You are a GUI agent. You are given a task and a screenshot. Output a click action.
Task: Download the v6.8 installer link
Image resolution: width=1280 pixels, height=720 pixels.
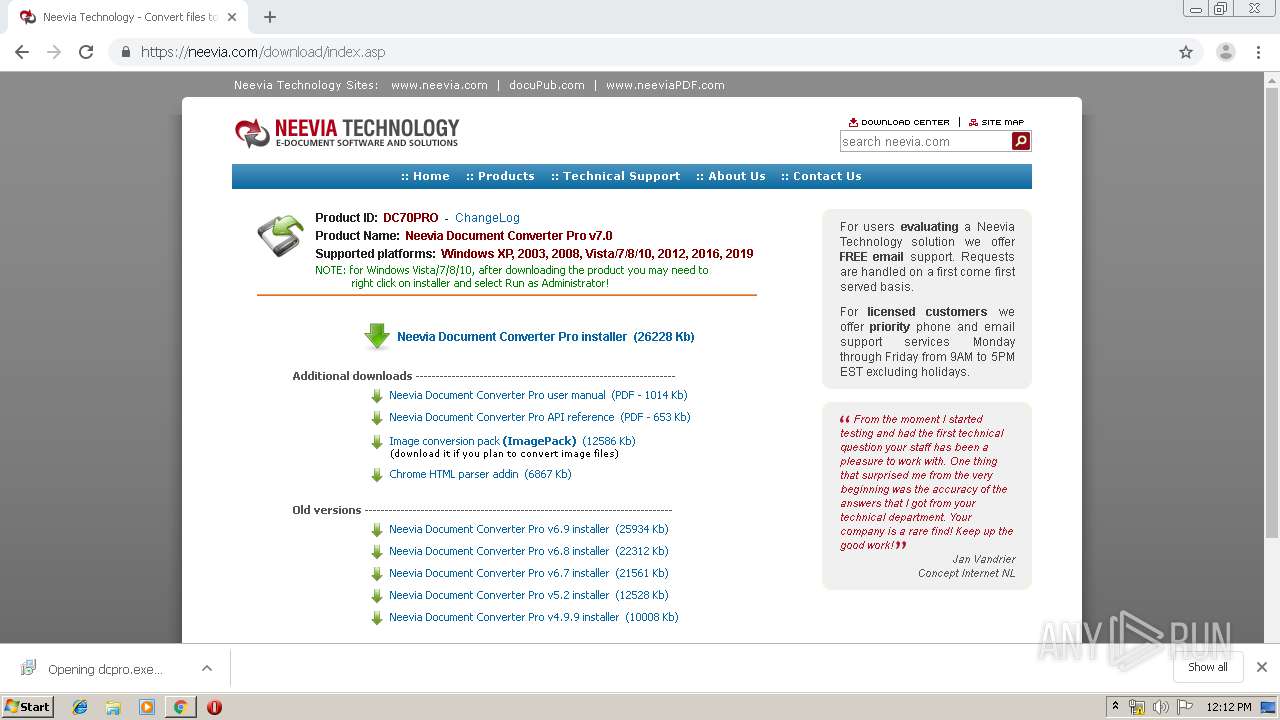[x=529, y=552]
